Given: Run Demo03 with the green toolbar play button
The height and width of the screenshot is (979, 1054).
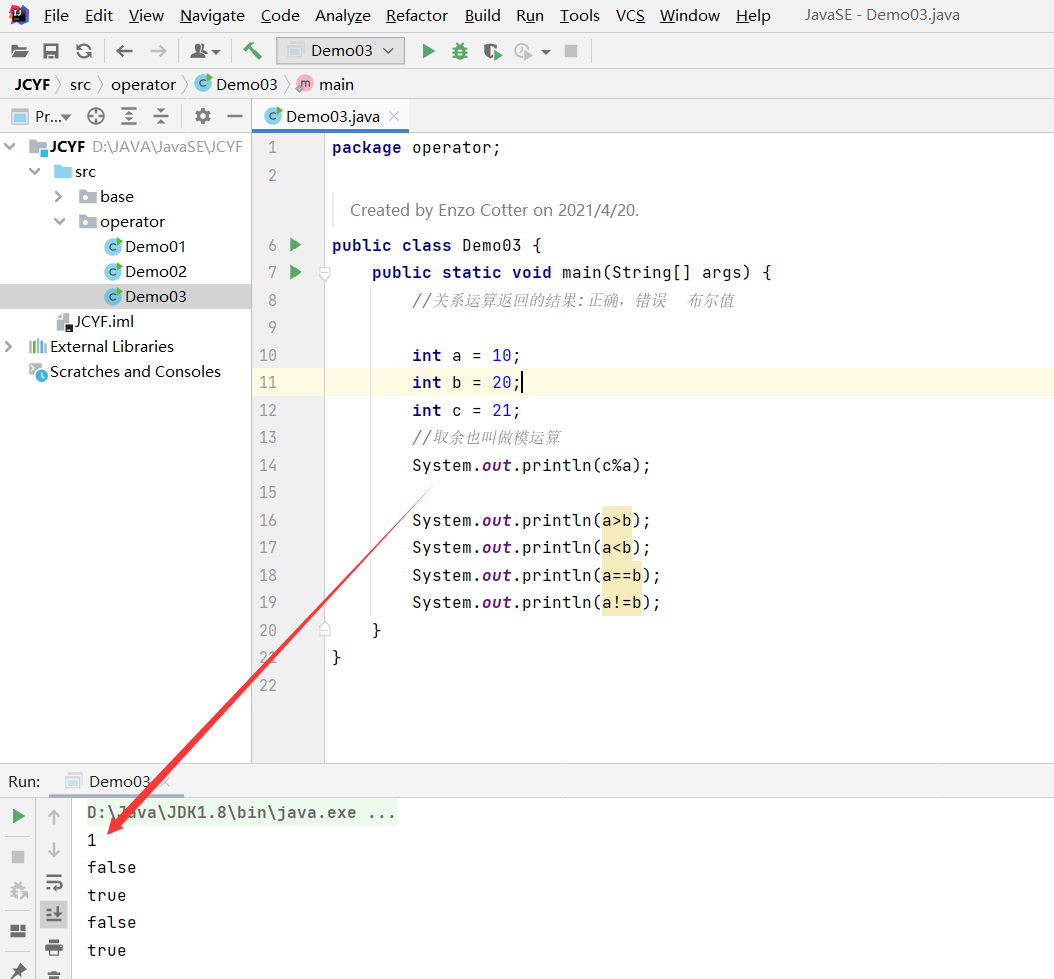Looking at the screenshot, I should pos(428,51).
